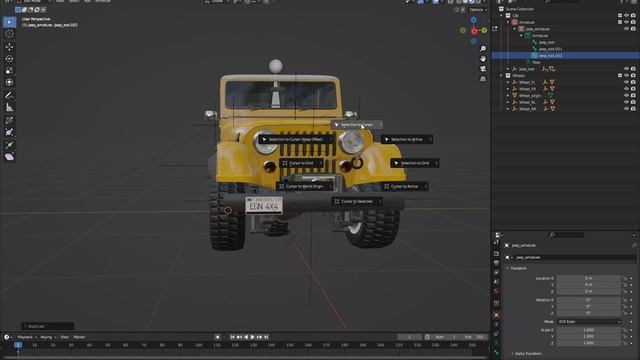Select the Scale tool
Screen dimensions: 640x360
[x=9, y=71]
